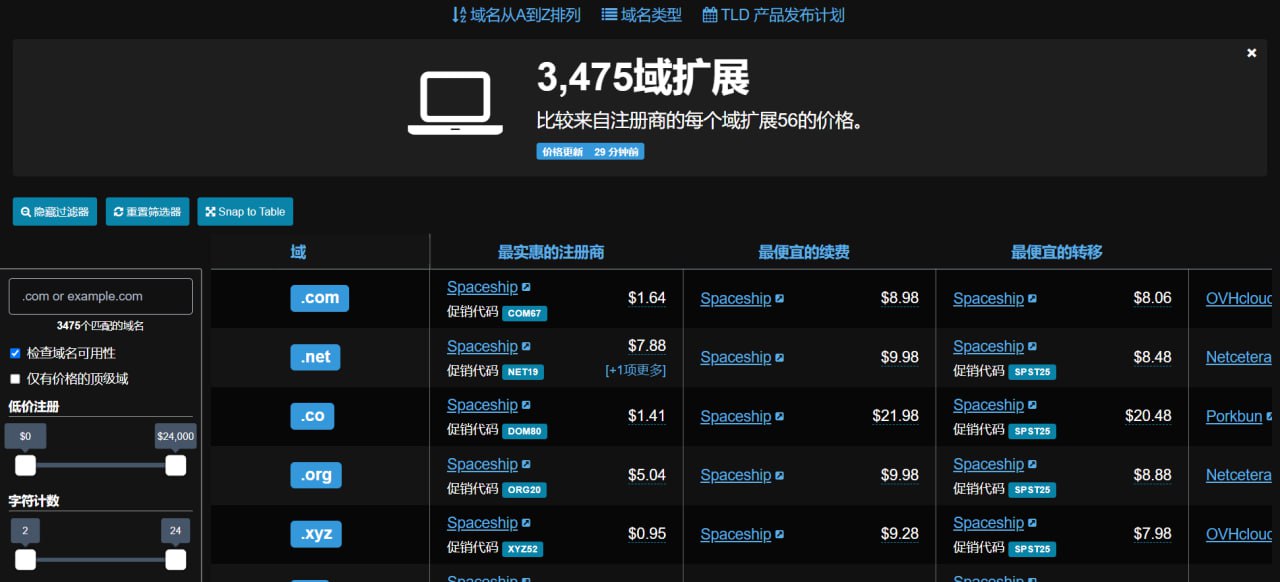
Task: Focus the '.com or example.com' search field
Action: [x=101, y=296]
